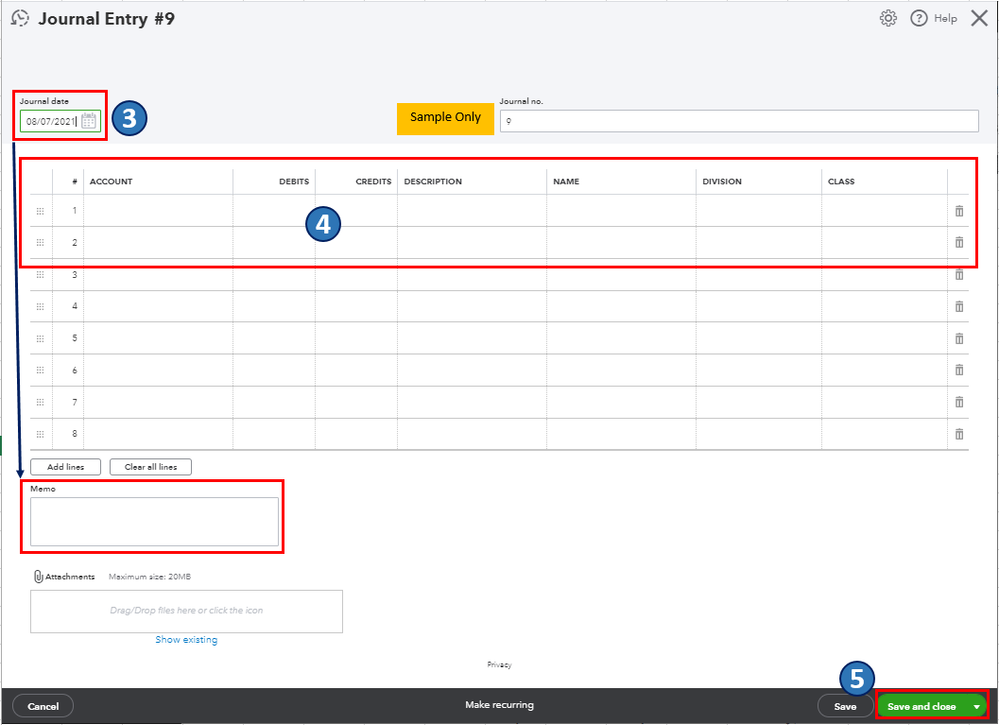Click the NAME column header

tap(566, 182)
